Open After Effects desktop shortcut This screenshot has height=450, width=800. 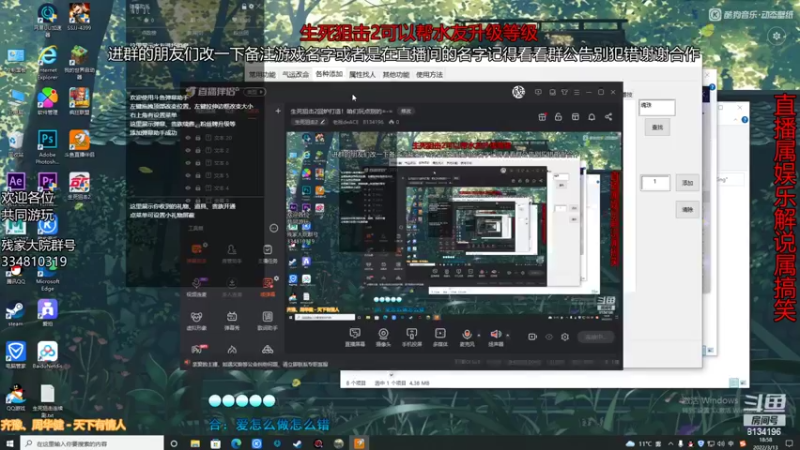click(16, 182)
